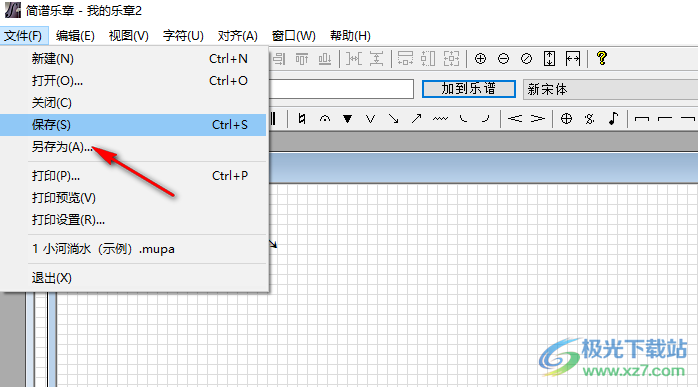
Task: Insert the downward glide arrow symbol
Action: pyautogui.click(x=394, y=118)
